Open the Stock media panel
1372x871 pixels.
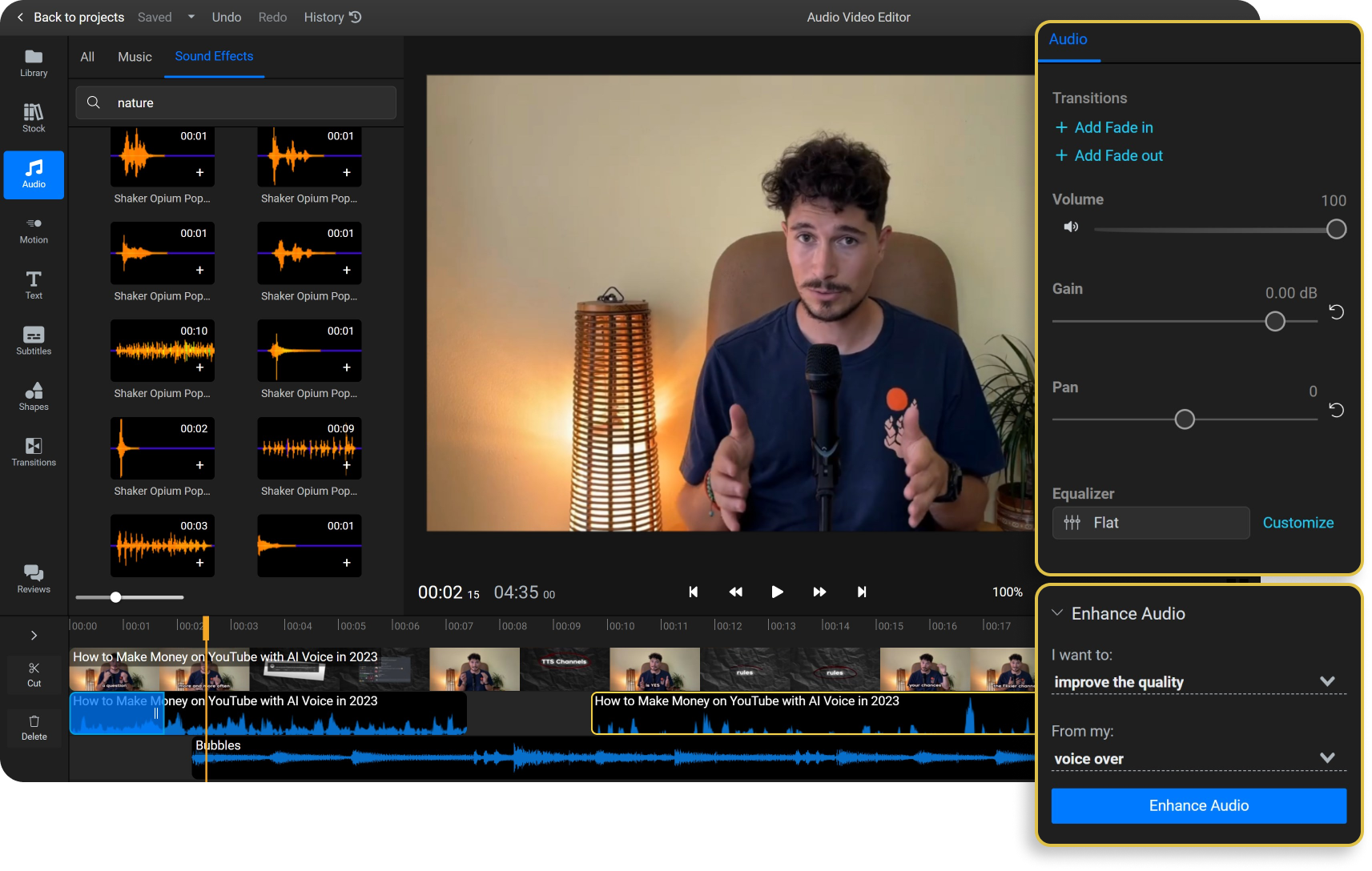pyautogui.click(x=33, y=117)
